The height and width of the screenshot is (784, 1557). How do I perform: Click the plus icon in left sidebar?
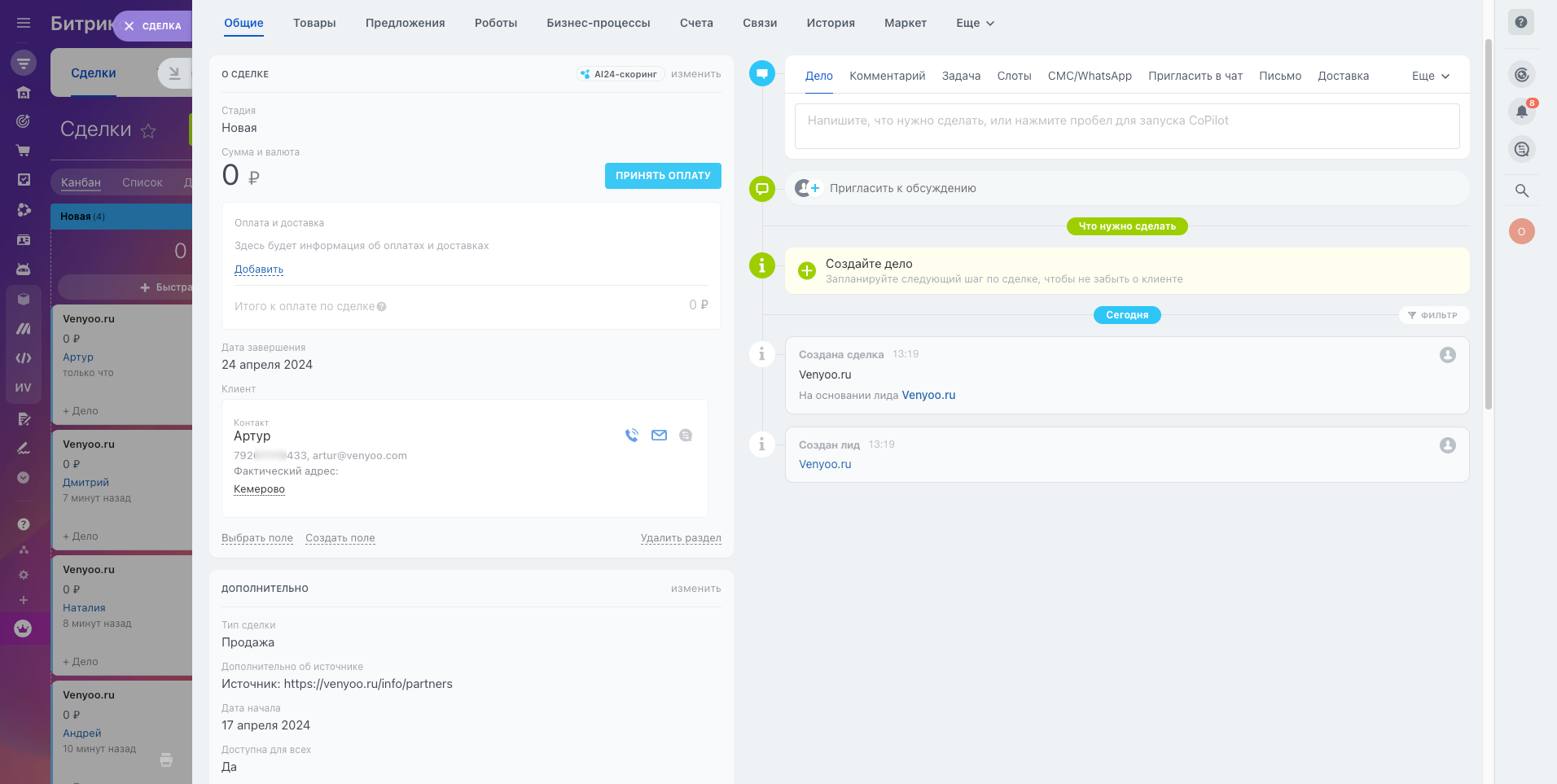point(24,600)
